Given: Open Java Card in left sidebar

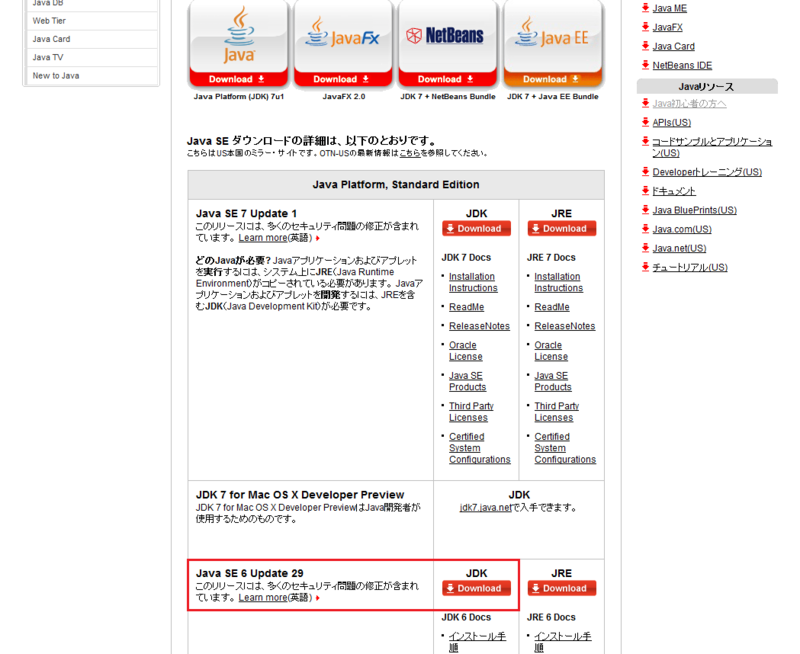Looking at the screenshot, I should (x=92, y=39).
